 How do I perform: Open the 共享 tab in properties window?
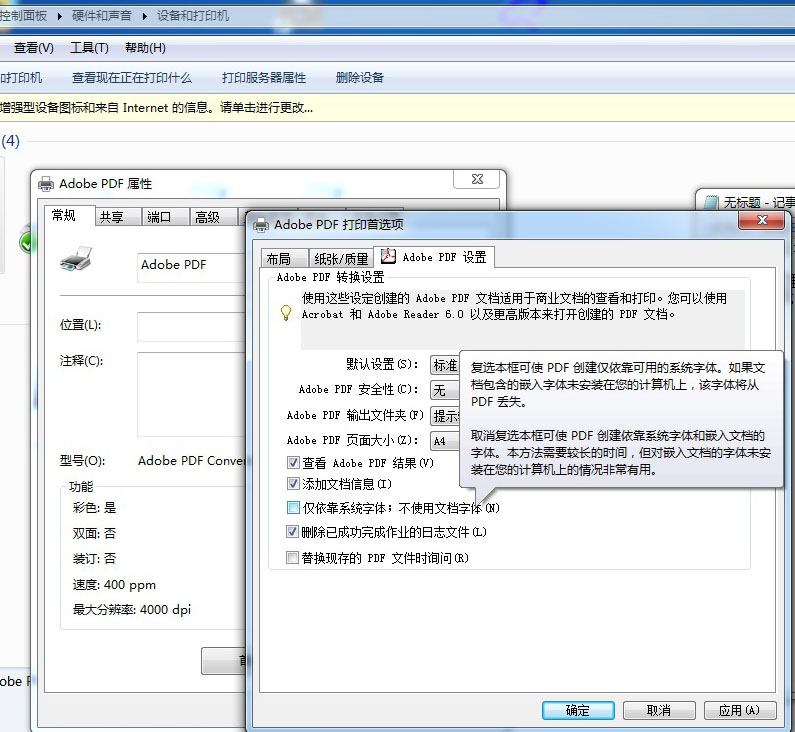[x=117, y=217]
